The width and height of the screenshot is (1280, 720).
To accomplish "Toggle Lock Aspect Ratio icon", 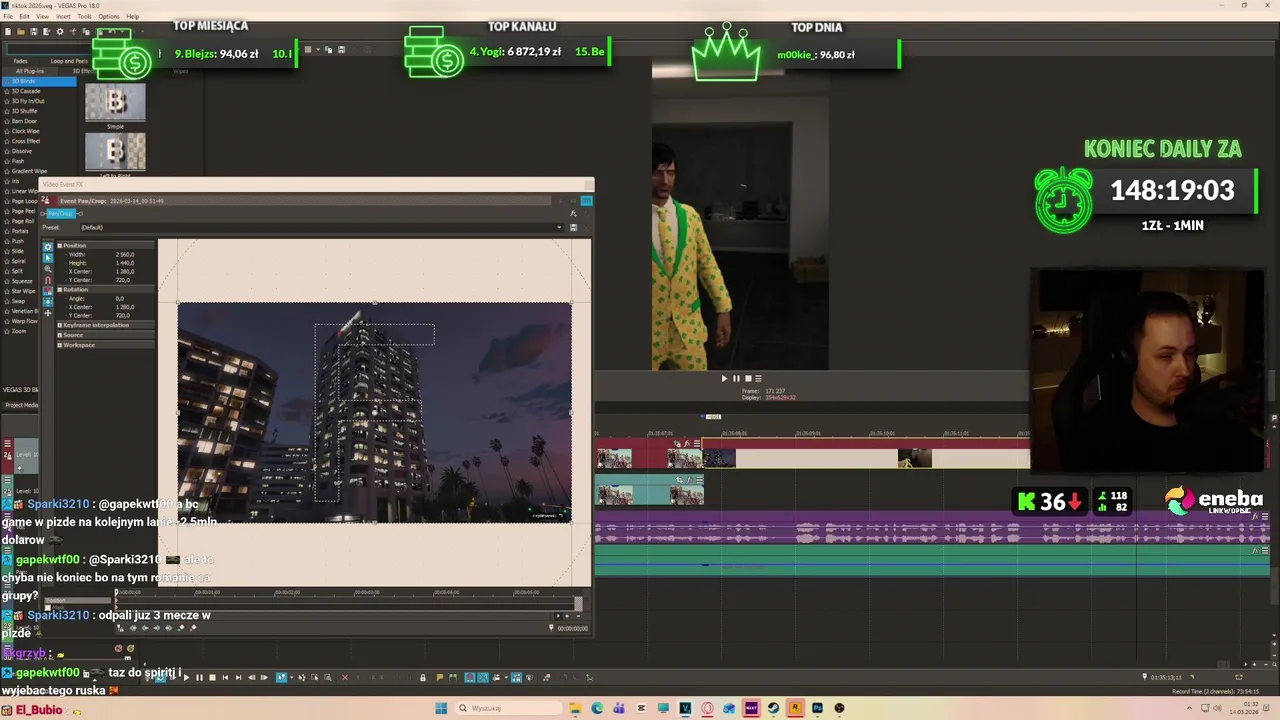I will pos(48,291).
